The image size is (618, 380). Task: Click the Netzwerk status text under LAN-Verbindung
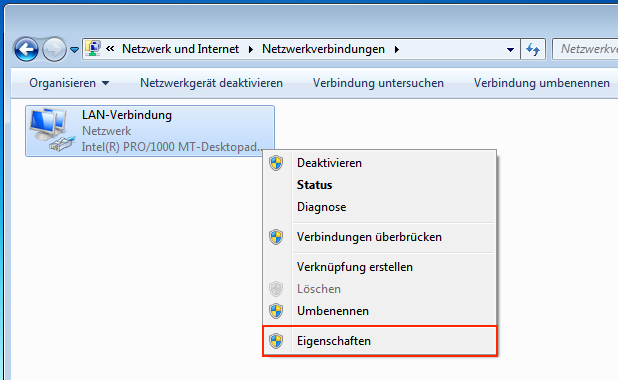[106, 131]
